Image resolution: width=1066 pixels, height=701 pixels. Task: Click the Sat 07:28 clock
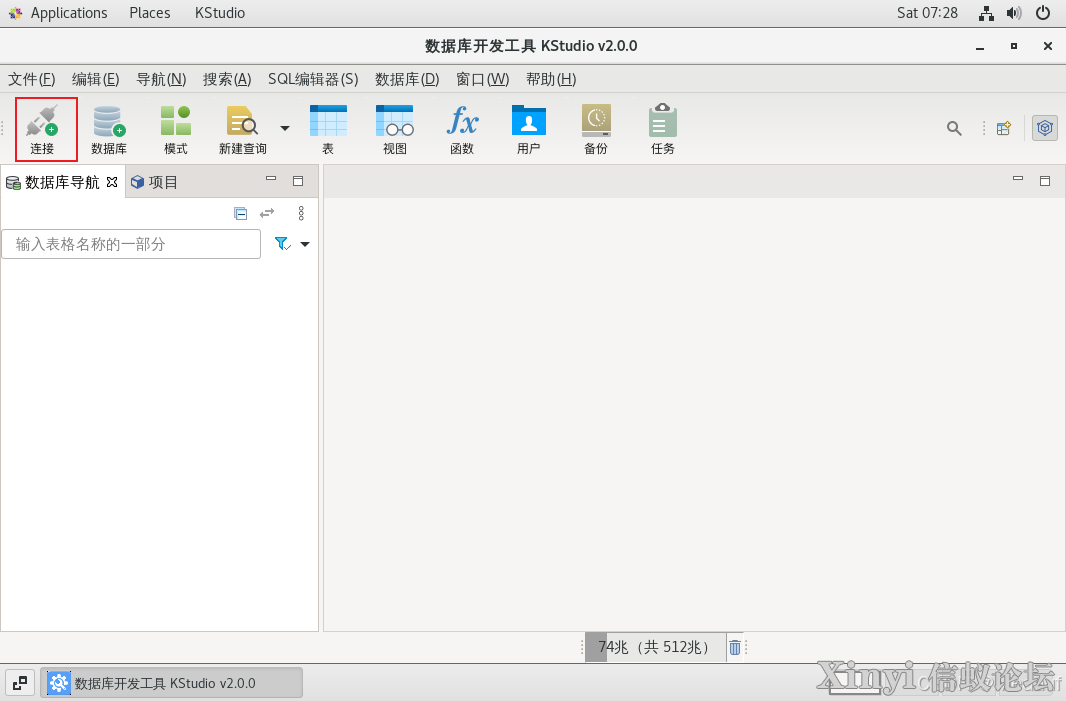(927, 13)
